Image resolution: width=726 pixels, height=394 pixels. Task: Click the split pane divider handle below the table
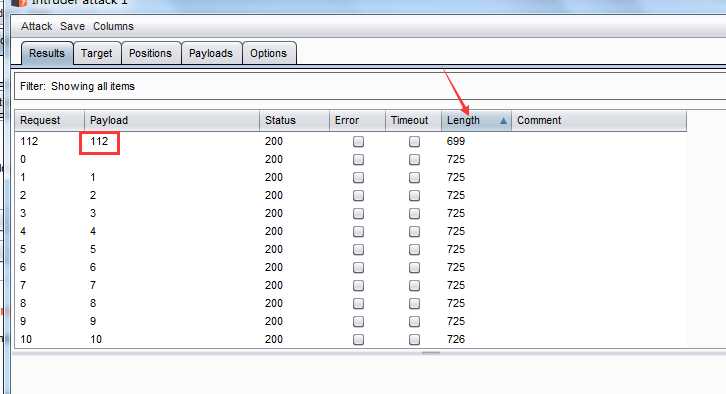point(431,353)
